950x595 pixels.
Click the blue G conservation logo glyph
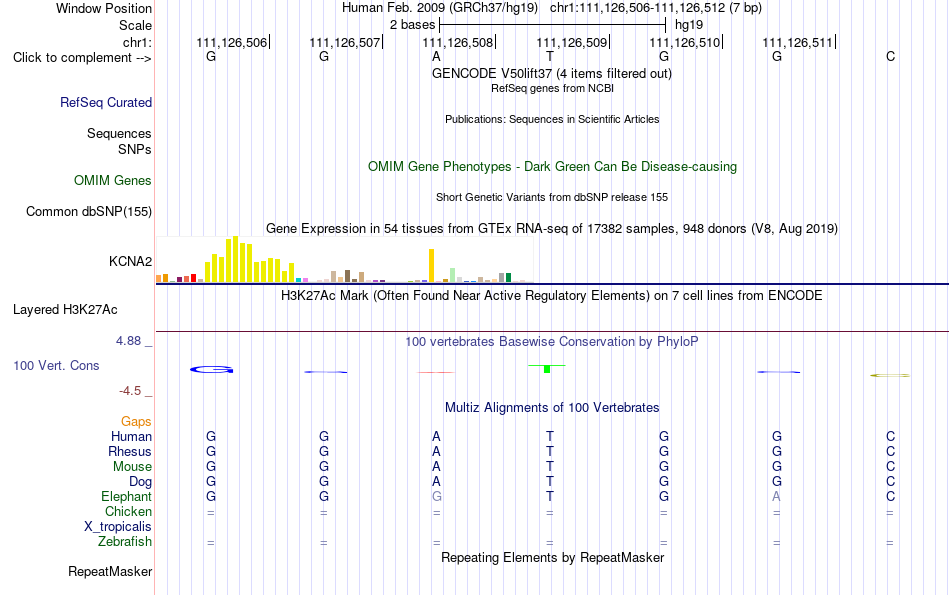tap(211, 370)
